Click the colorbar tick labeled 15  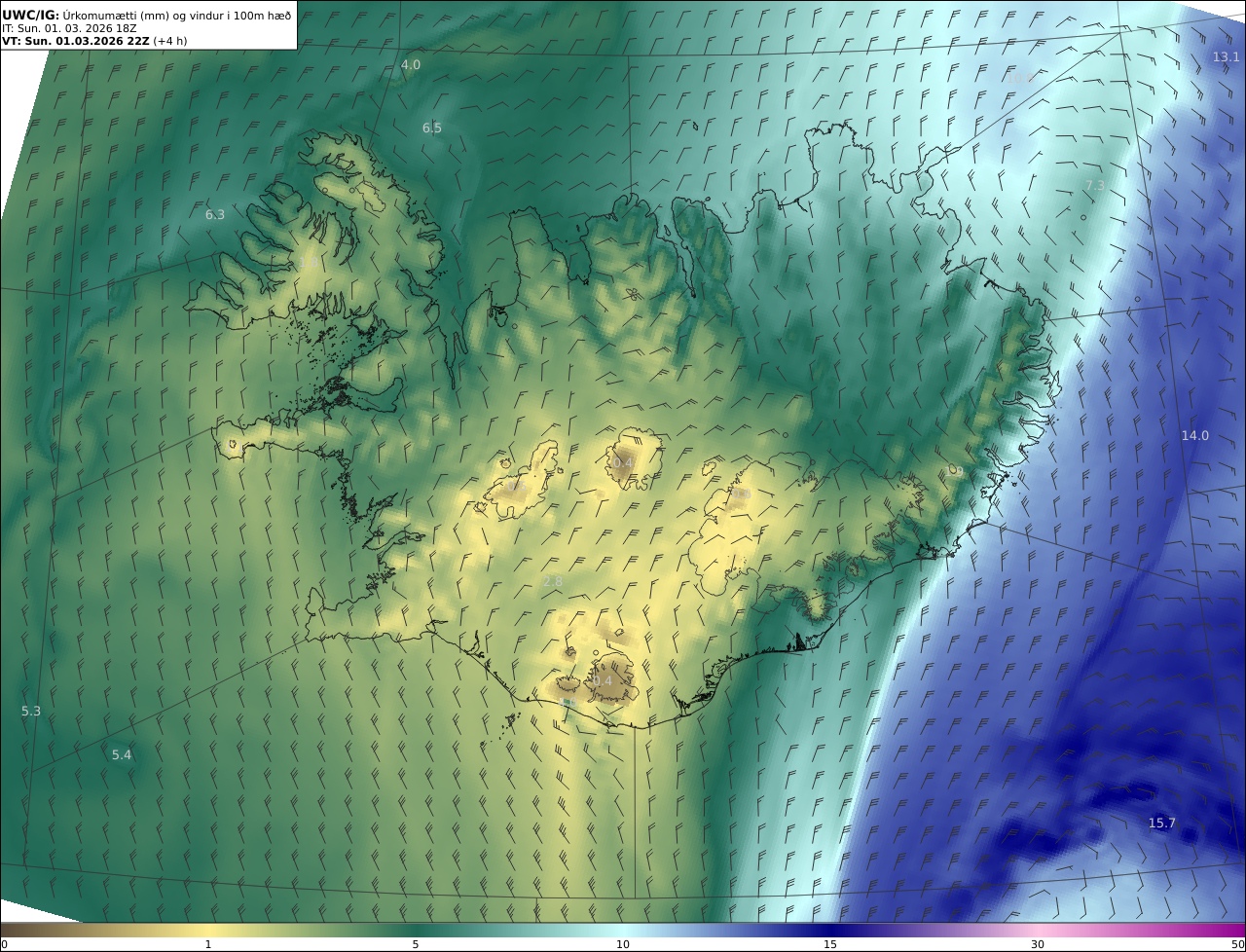coord(830,944)
